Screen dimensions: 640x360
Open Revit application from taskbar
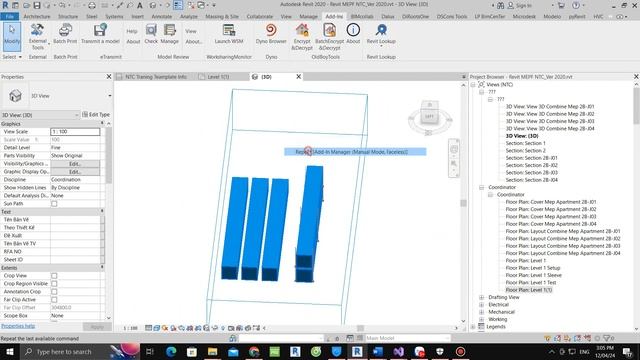pyautogui.click(x=357, y=351)
